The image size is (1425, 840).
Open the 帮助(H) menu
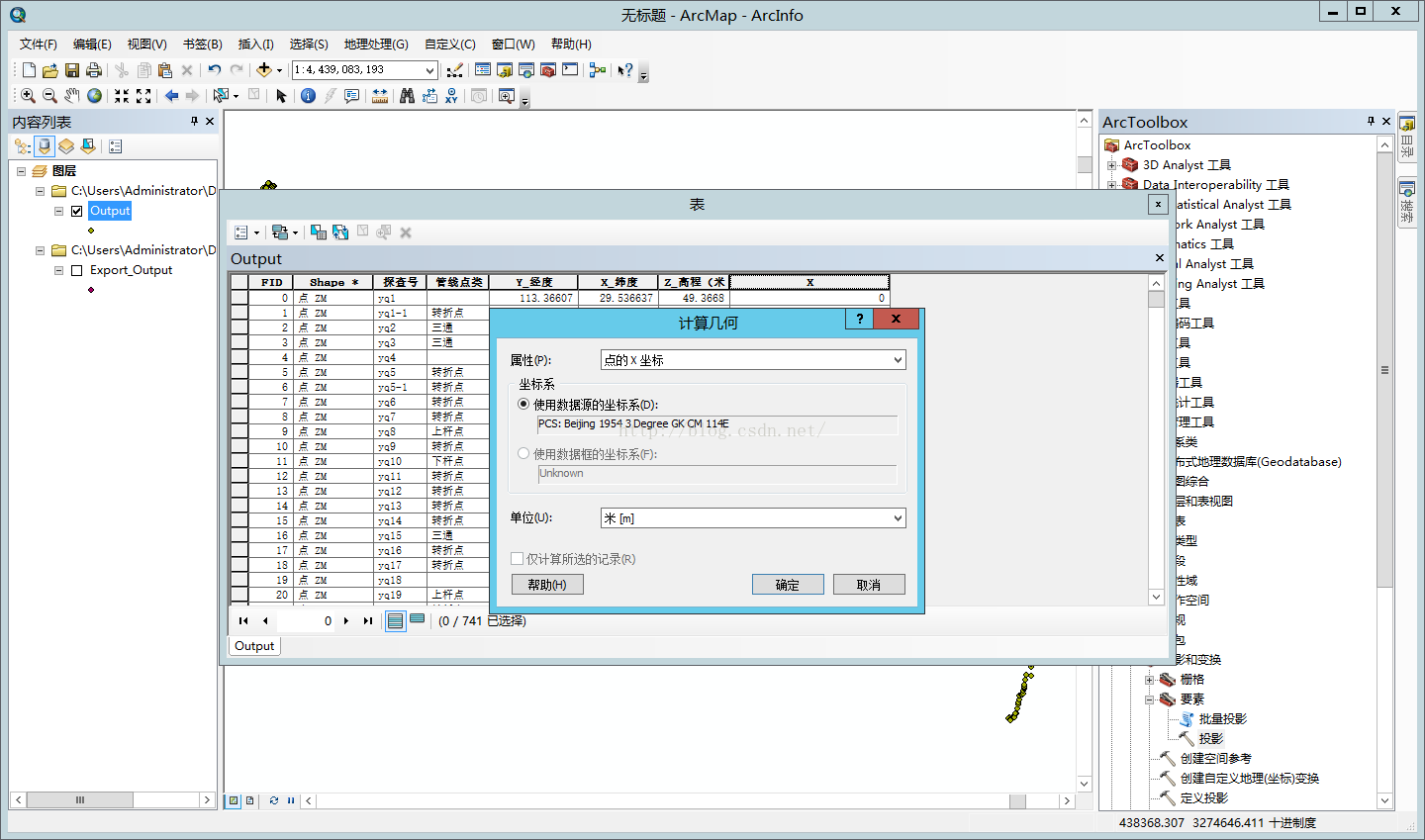point(571,45)
